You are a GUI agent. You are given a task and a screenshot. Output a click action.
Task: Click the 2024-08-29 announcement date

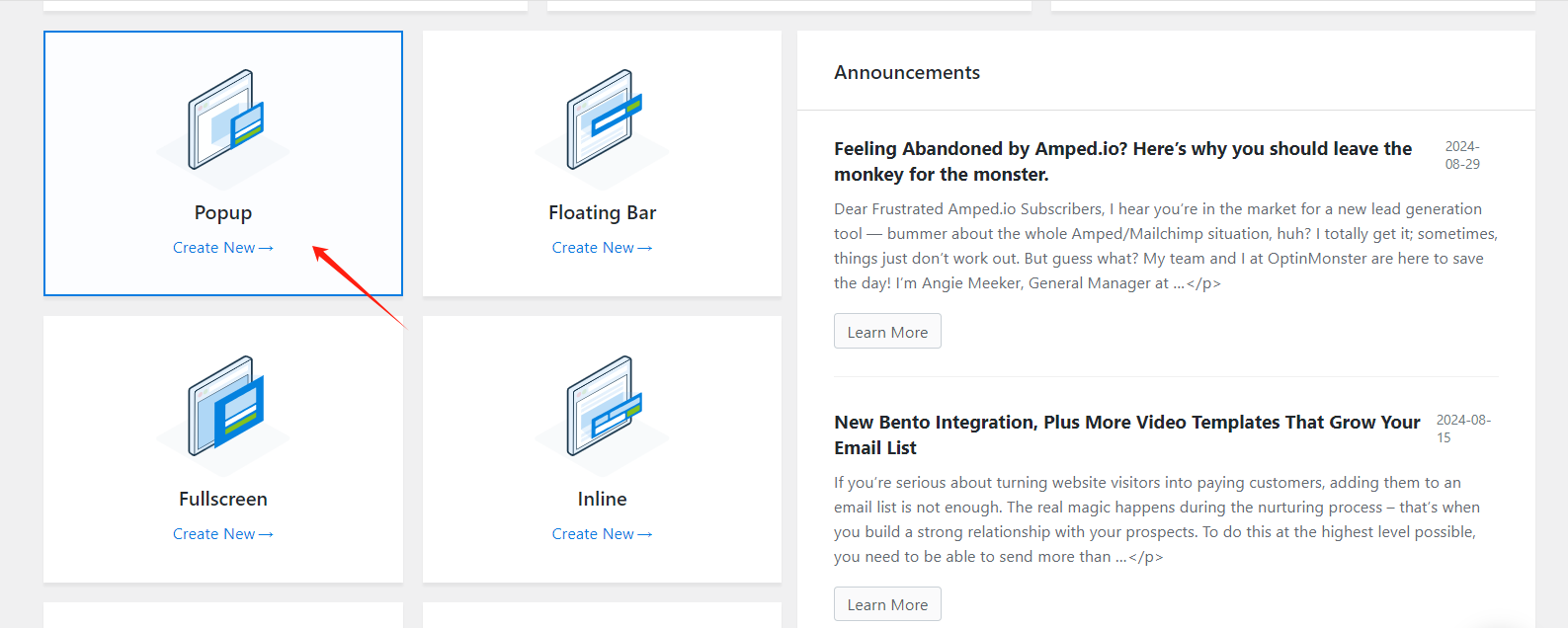[1462, 155]
